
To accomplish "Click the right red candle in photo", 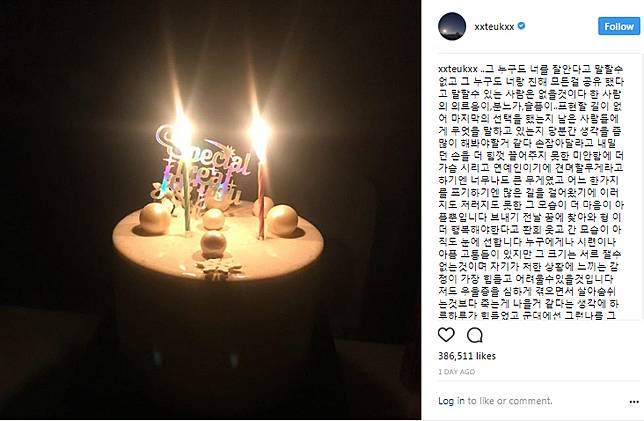I will point(261,199).
